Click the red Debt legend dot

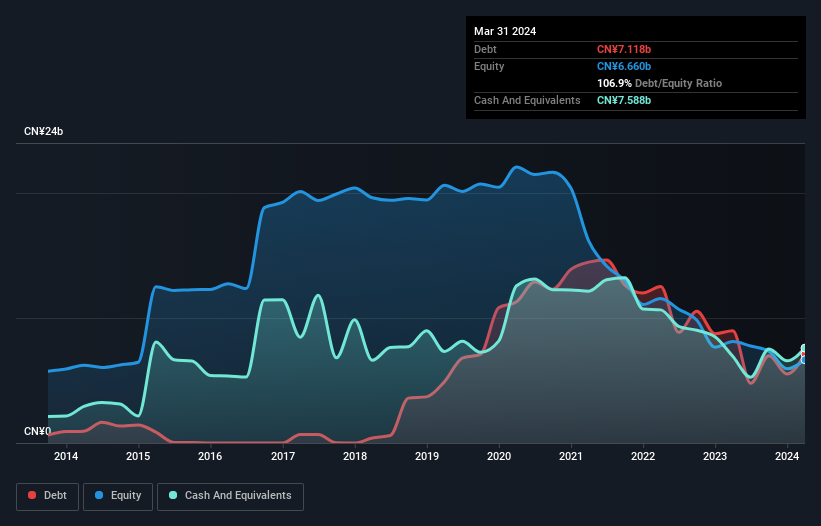click(x=32, y=495)
